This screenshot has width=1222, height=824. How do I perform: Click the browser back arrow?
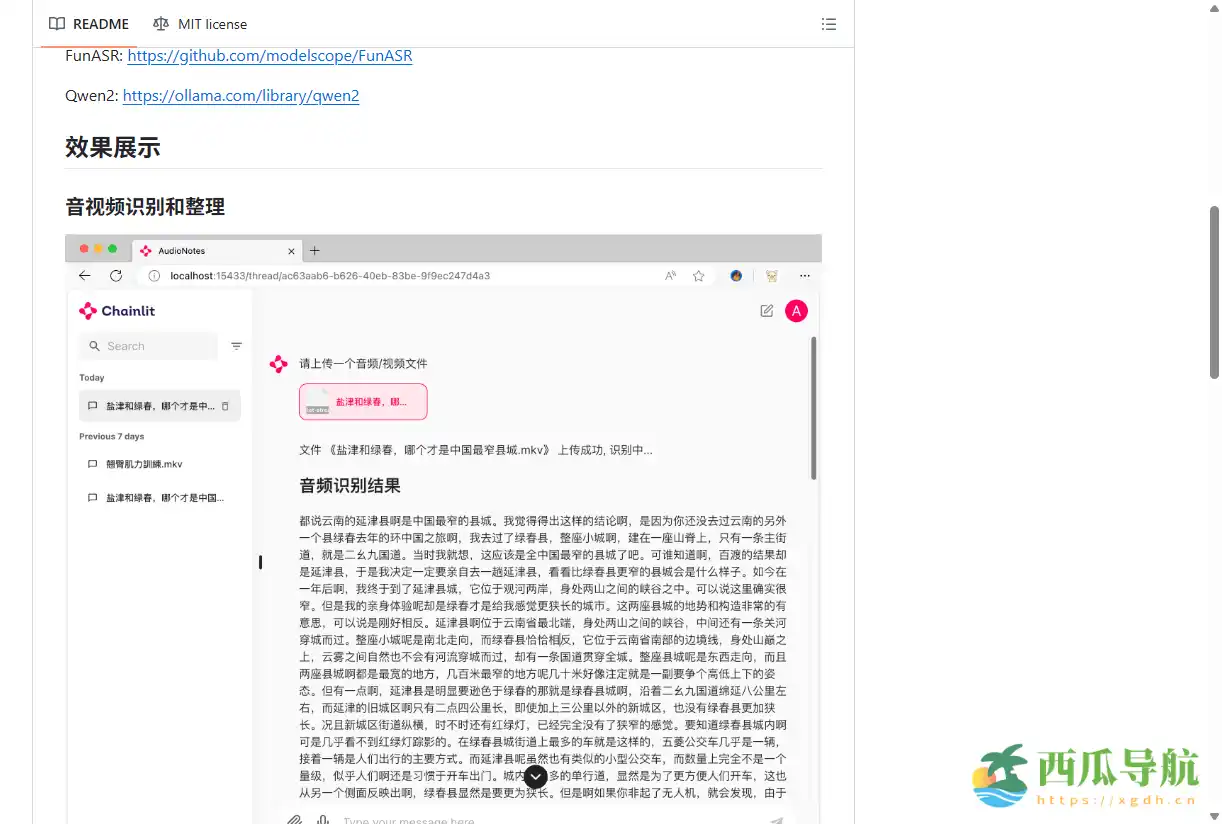pos(84,275)
